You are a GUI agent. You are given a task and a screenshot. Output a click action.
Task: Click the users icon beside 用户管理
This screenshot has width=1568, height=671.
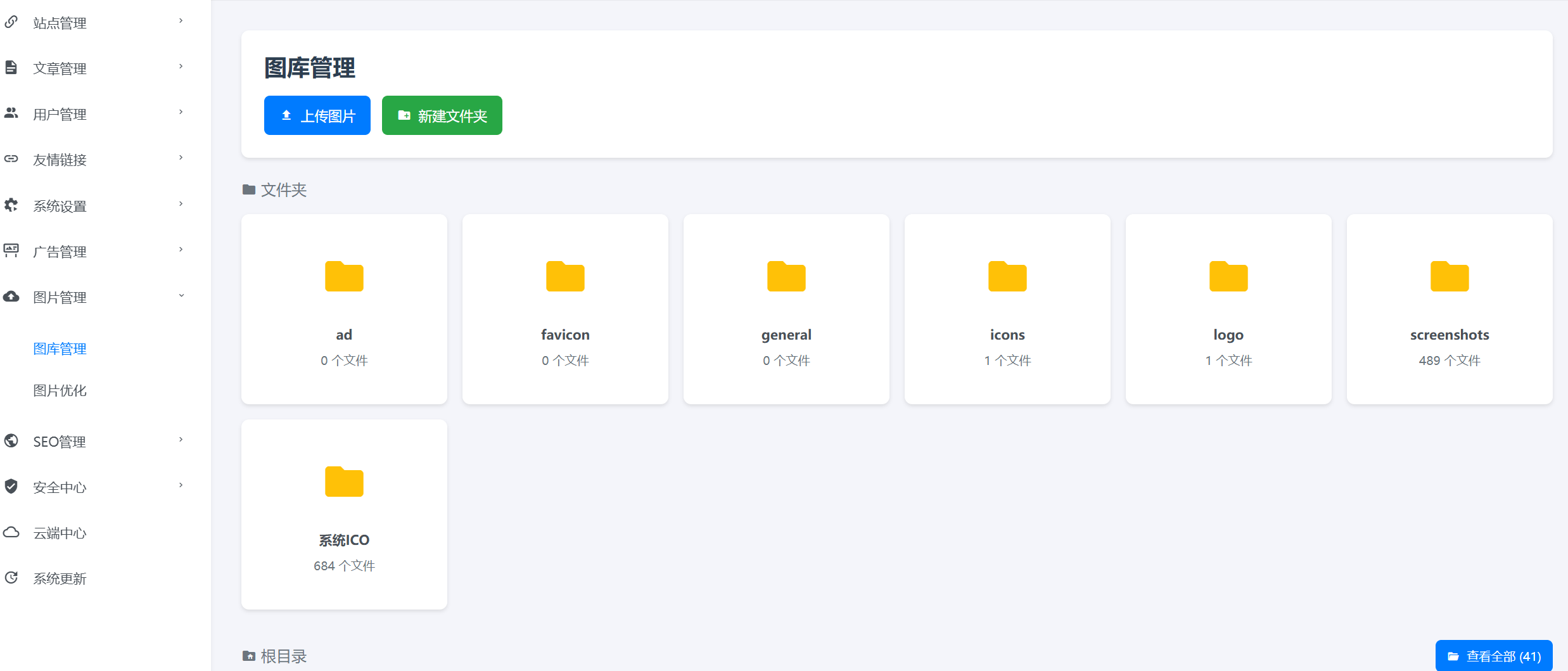pos(11,113)
